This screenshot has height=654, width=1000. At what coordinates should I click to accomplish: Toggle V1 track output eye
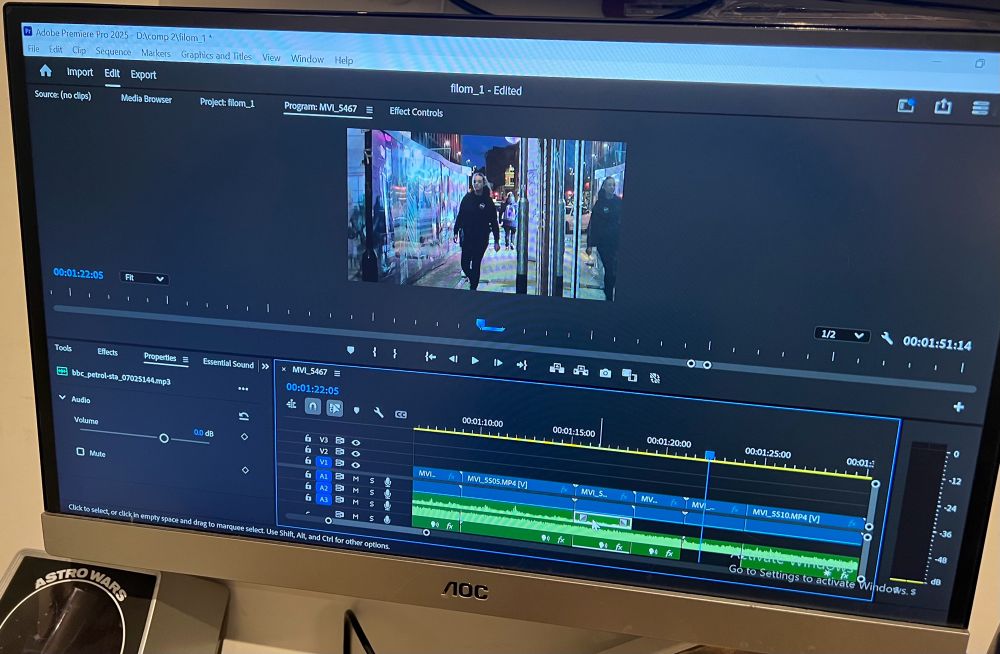click(356, 464)
